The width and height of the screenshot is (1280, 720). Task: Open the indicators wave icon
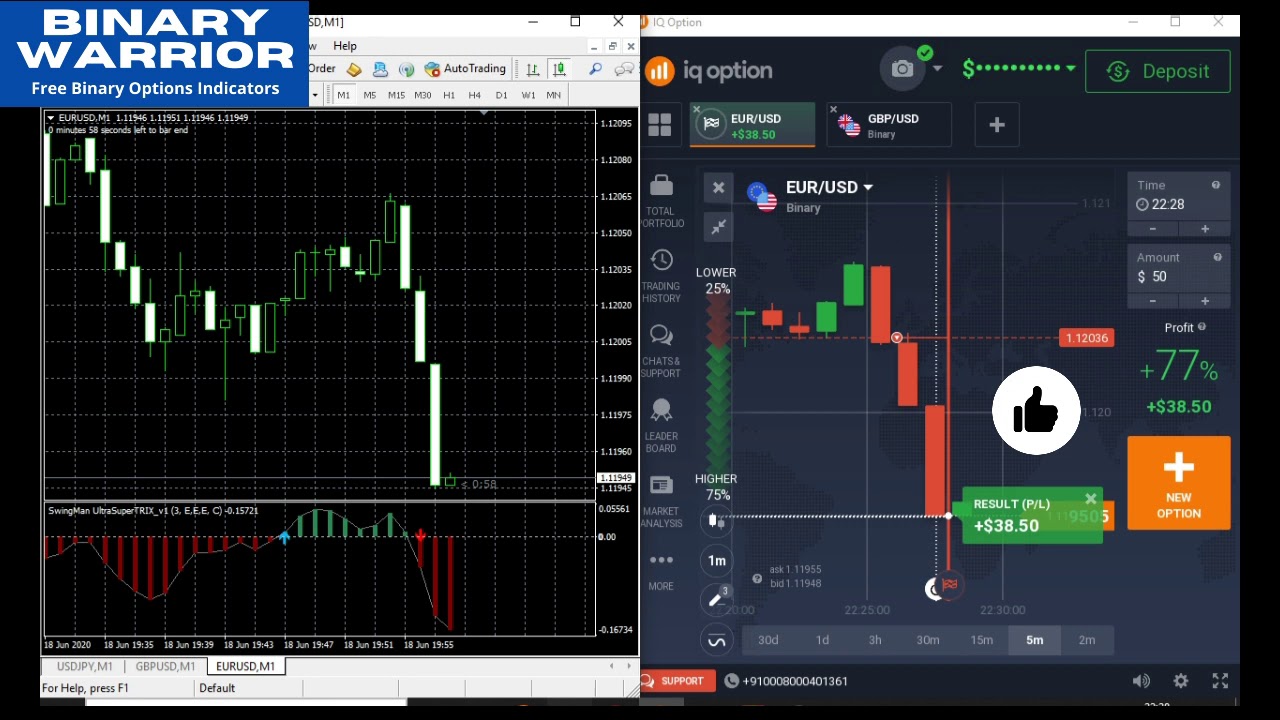[716, 640]
